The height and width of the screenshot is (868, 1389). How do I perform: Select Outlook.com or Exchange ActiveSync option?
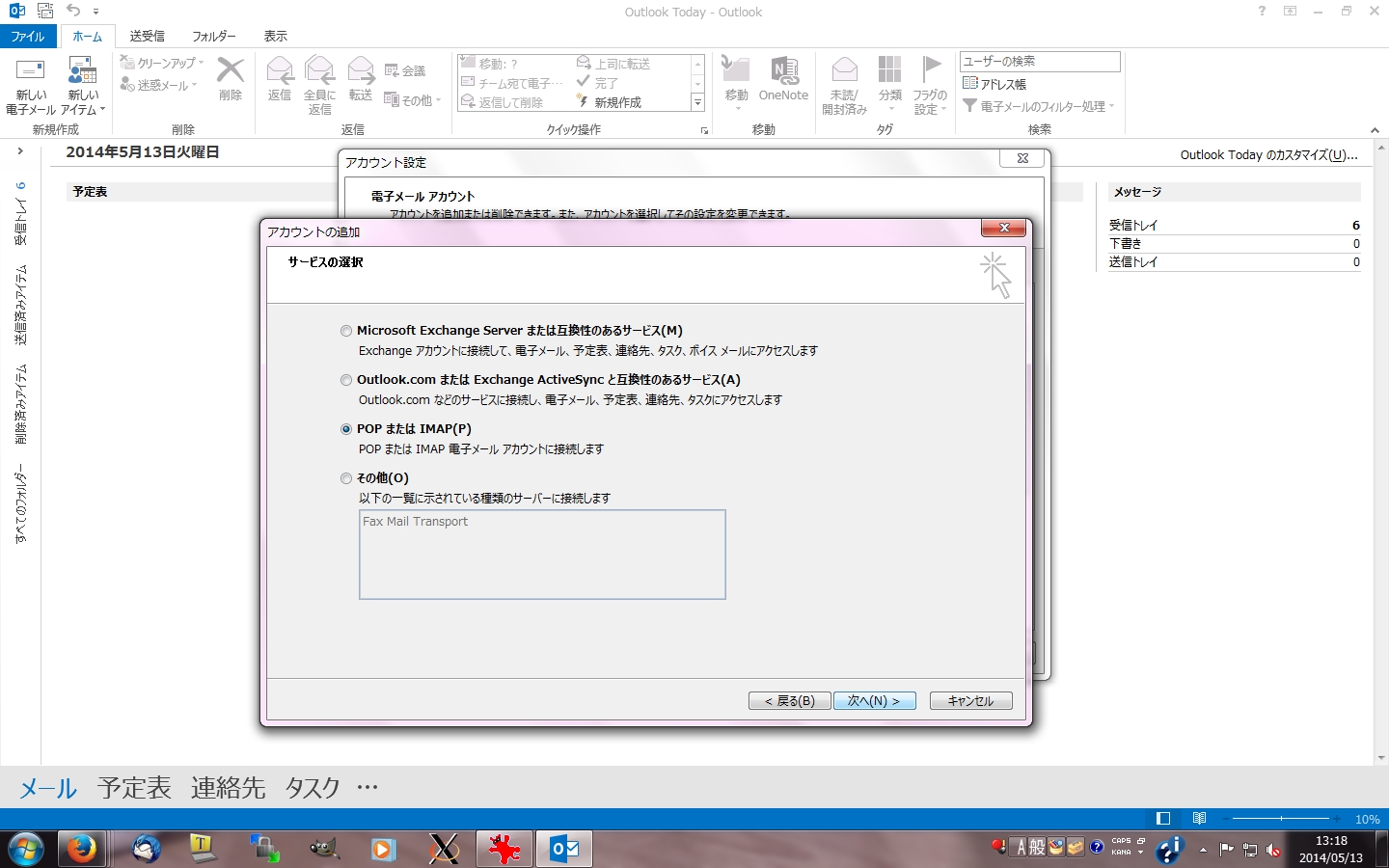coord(346,380)
